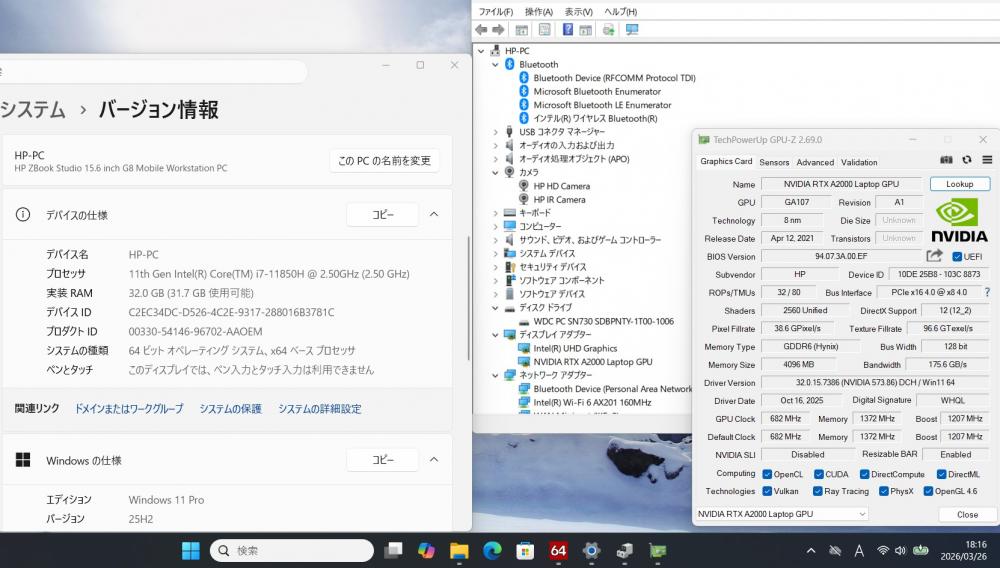Screen dimensions: 1000x568
Task: Switch to the Advanced tab in GPU-Z
Action: click(x=815, y=163)
